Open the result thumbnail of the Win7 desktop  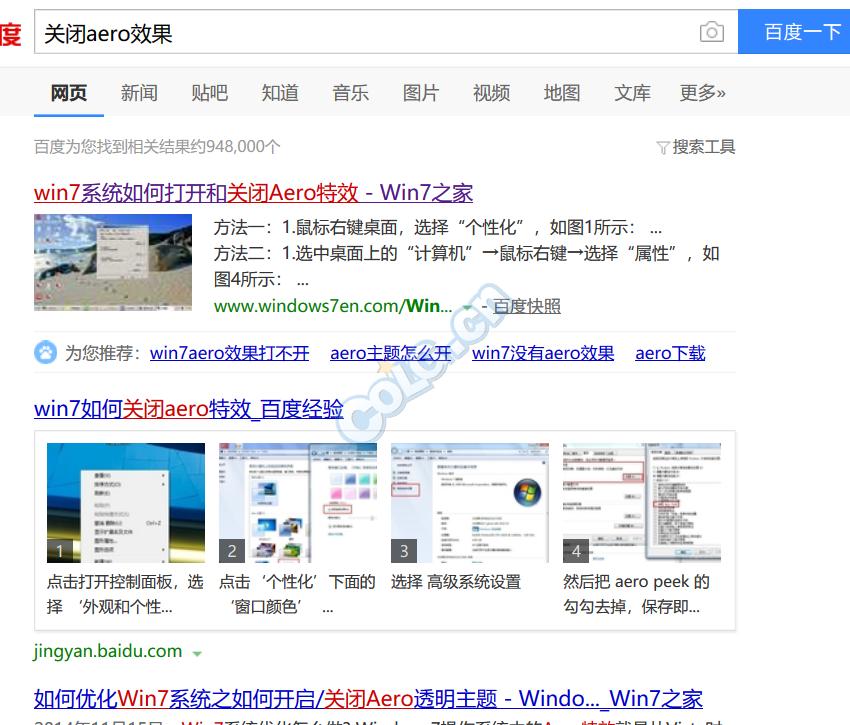112,262
